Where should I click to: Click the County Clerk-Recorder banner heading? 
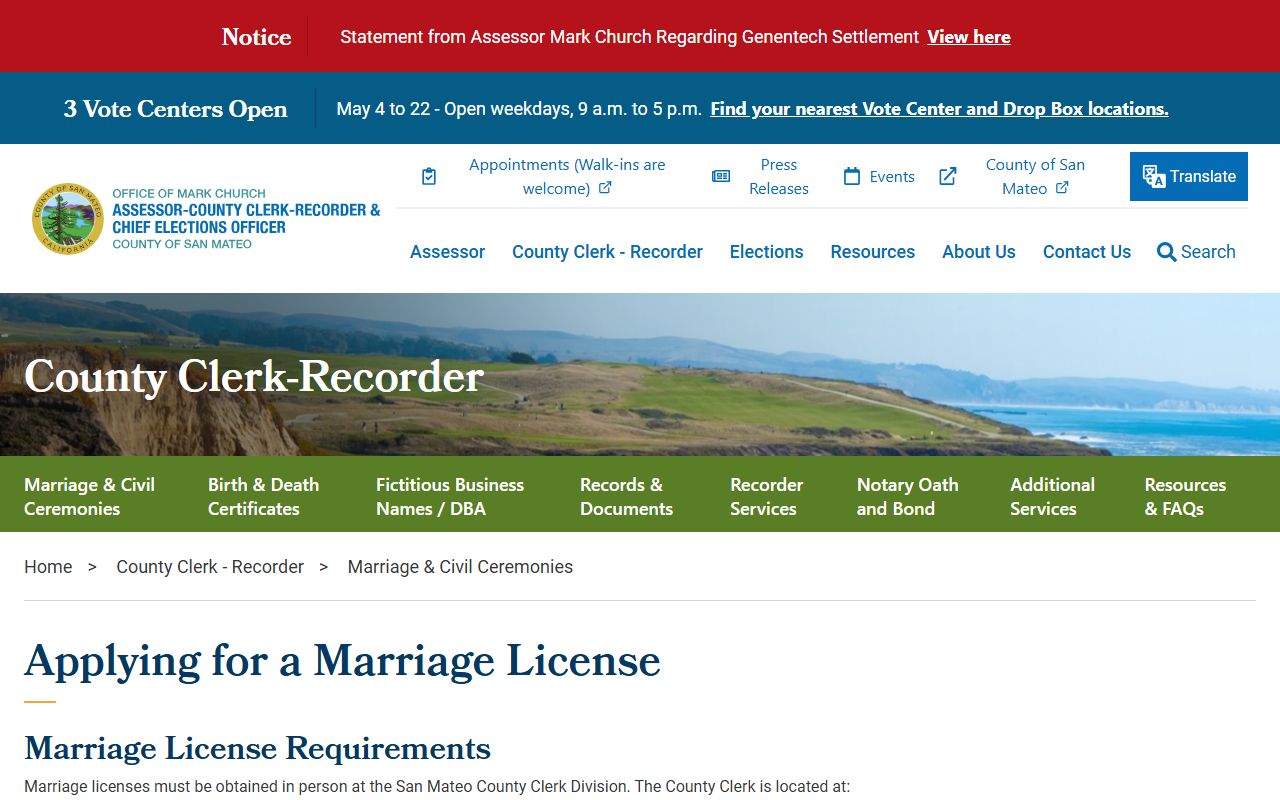254,376
